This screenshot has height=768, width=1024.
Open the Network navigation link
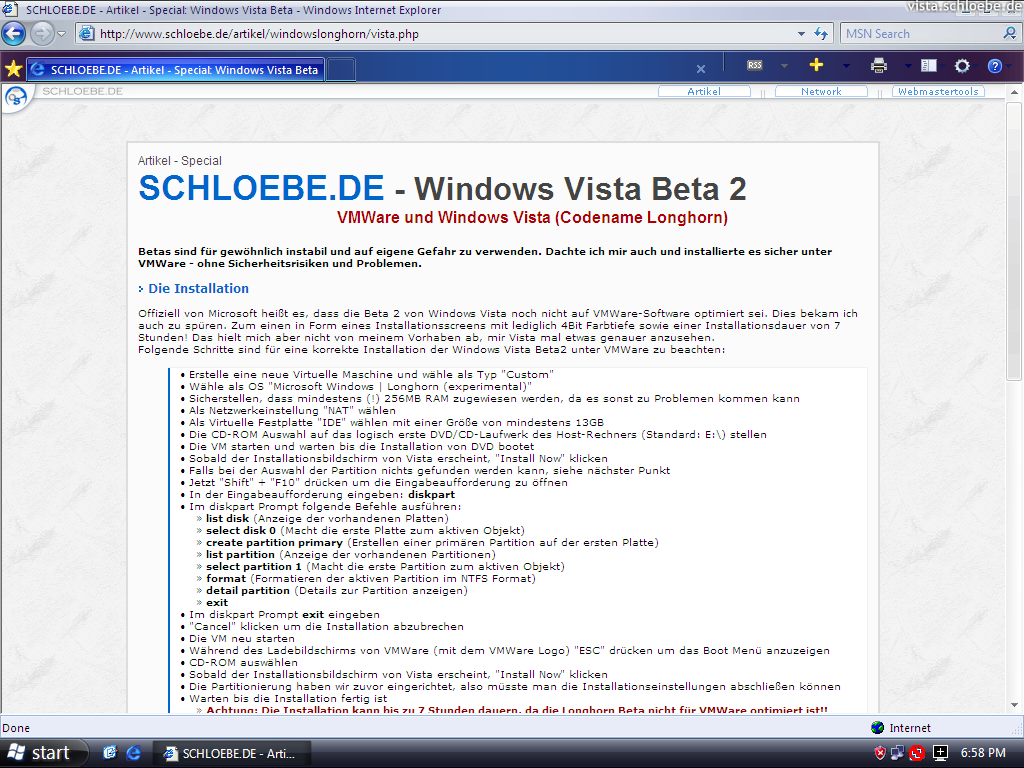pos(821,91)
